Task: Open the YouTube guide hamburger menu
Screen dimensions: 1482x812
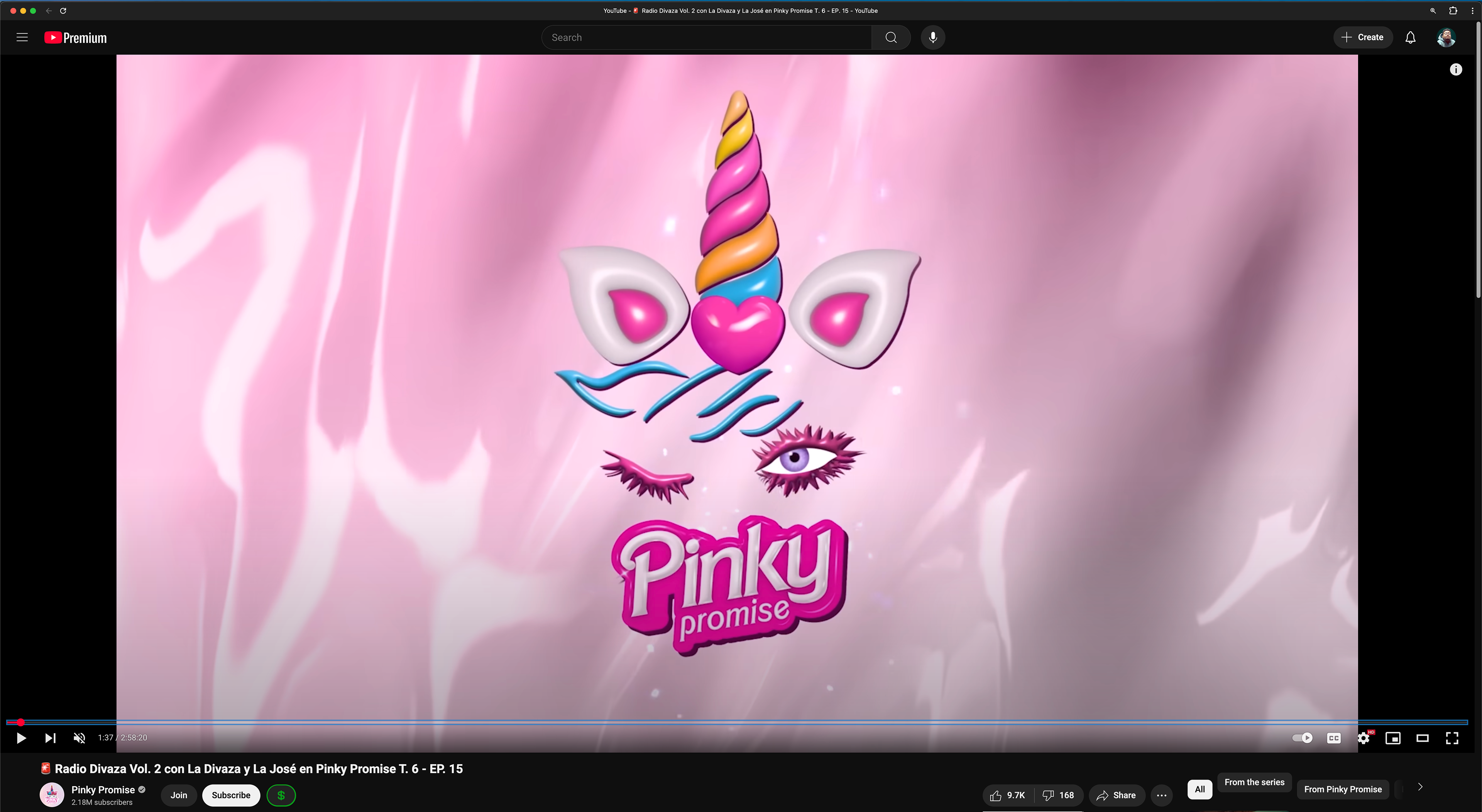Action: click(x=22, y=37)
